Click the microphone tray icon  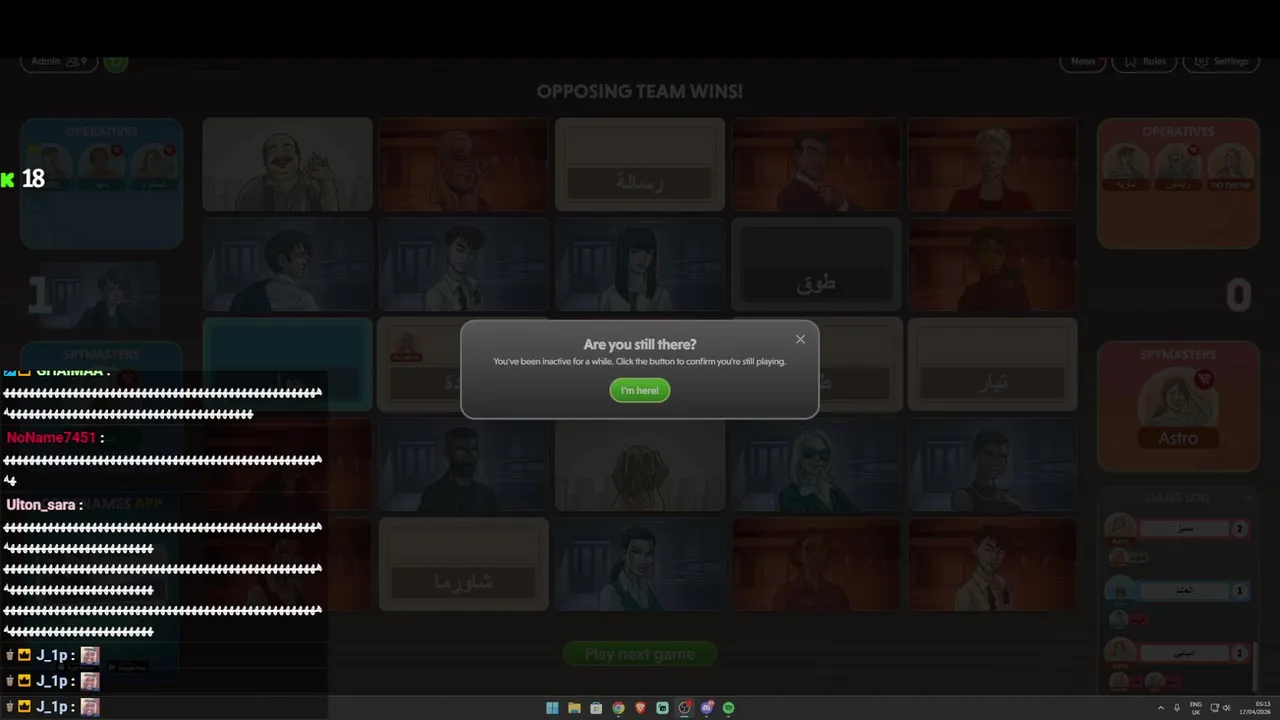pyautogui.click(x=1177, y=708)
